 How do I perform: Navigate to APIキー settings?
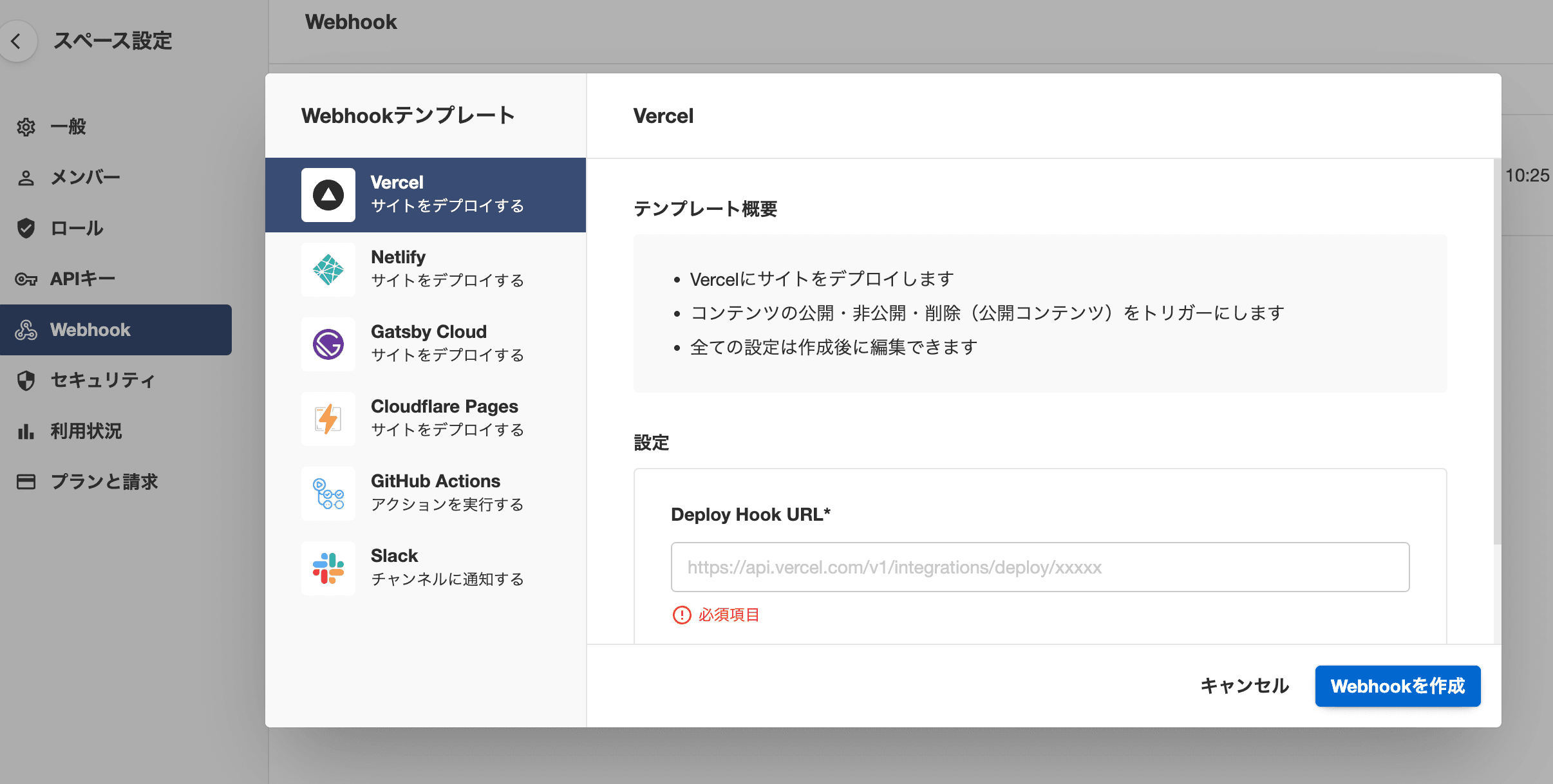point(82,279)
